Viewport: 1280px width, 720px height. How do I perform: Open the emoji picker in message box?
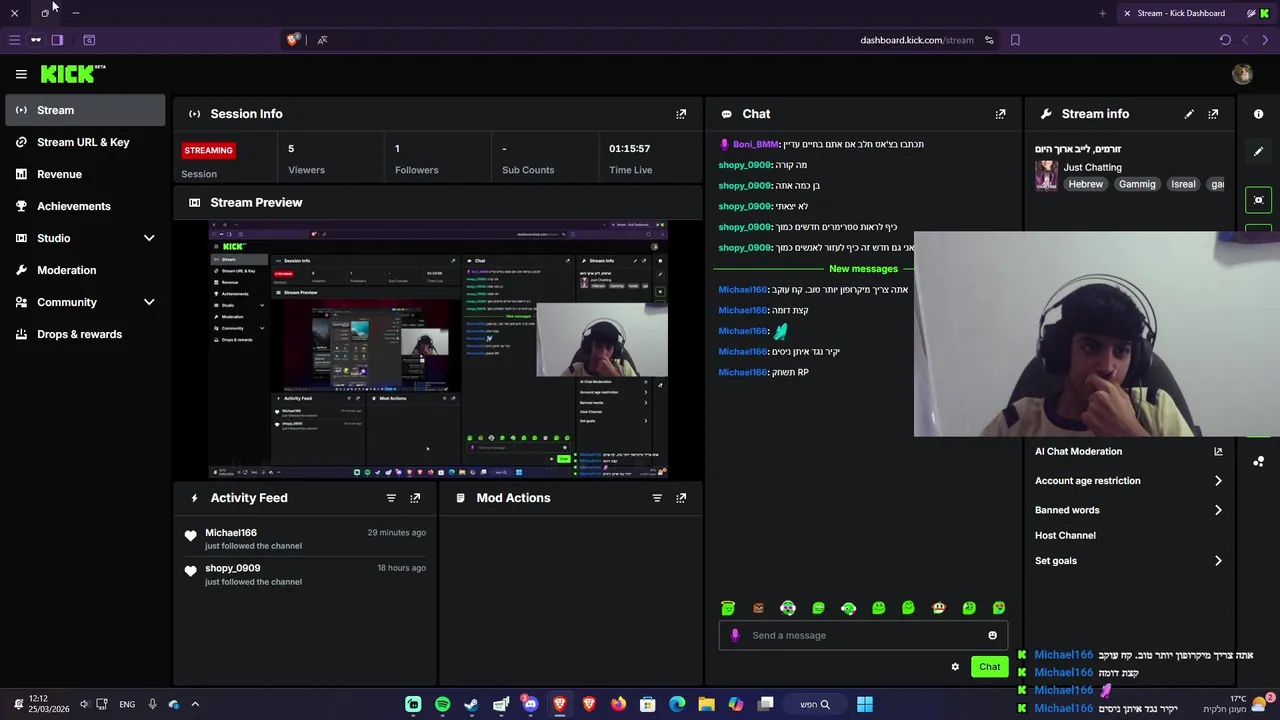992,635
